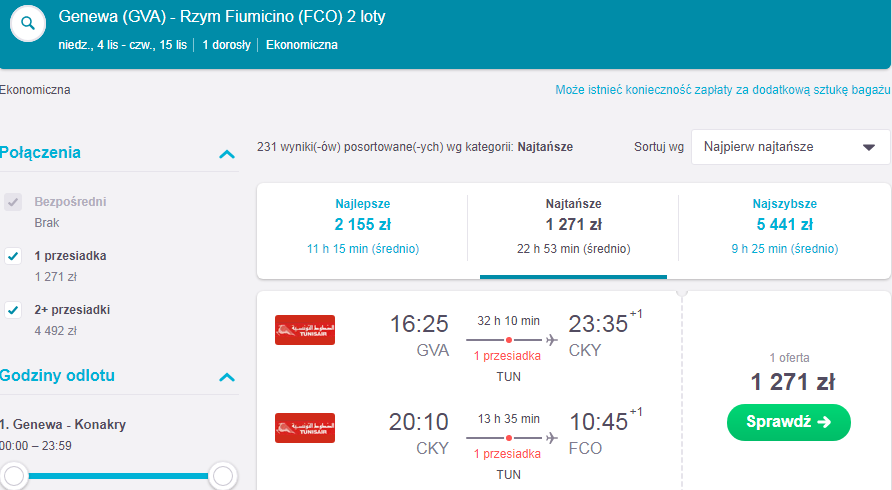
Task: Toggle the Bezpośredni checkbox
Action: [13, 202]
